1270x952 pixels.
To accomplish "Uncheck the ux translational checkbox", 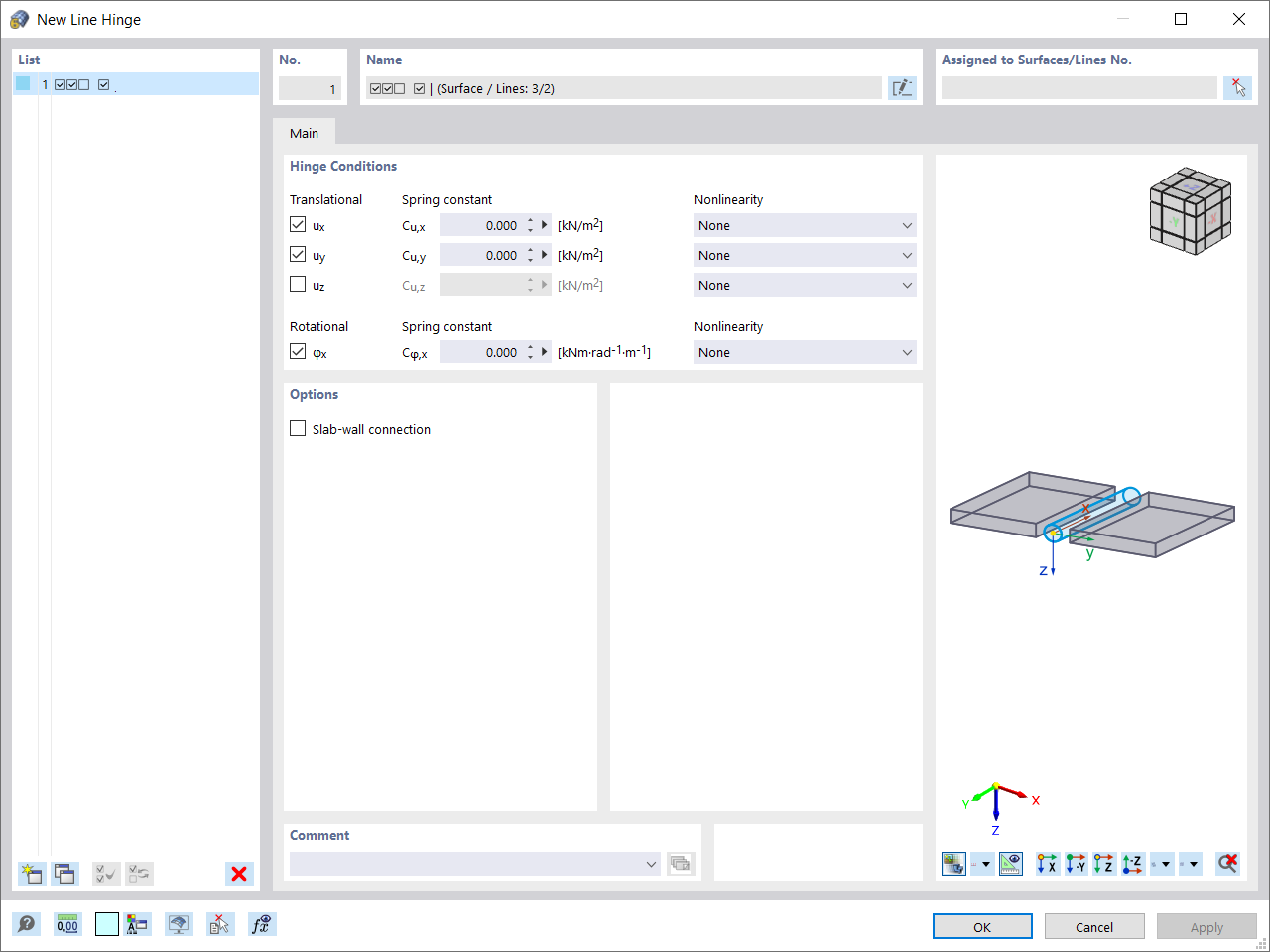I will coord(298,225).
